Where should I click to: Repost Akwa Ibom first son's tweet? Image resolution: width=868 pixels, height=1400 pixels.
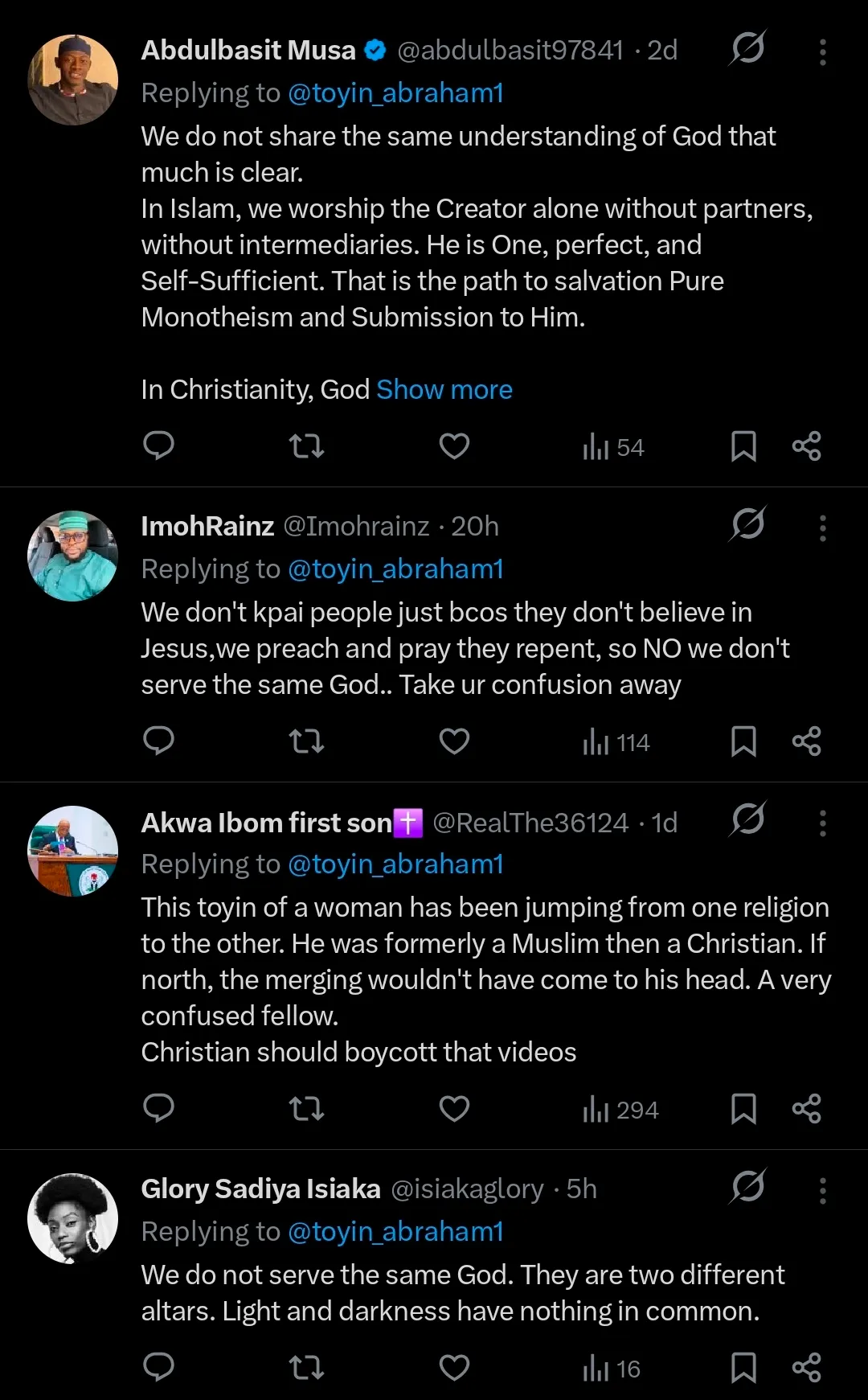pyautogui.click(x=306, y=1109)
